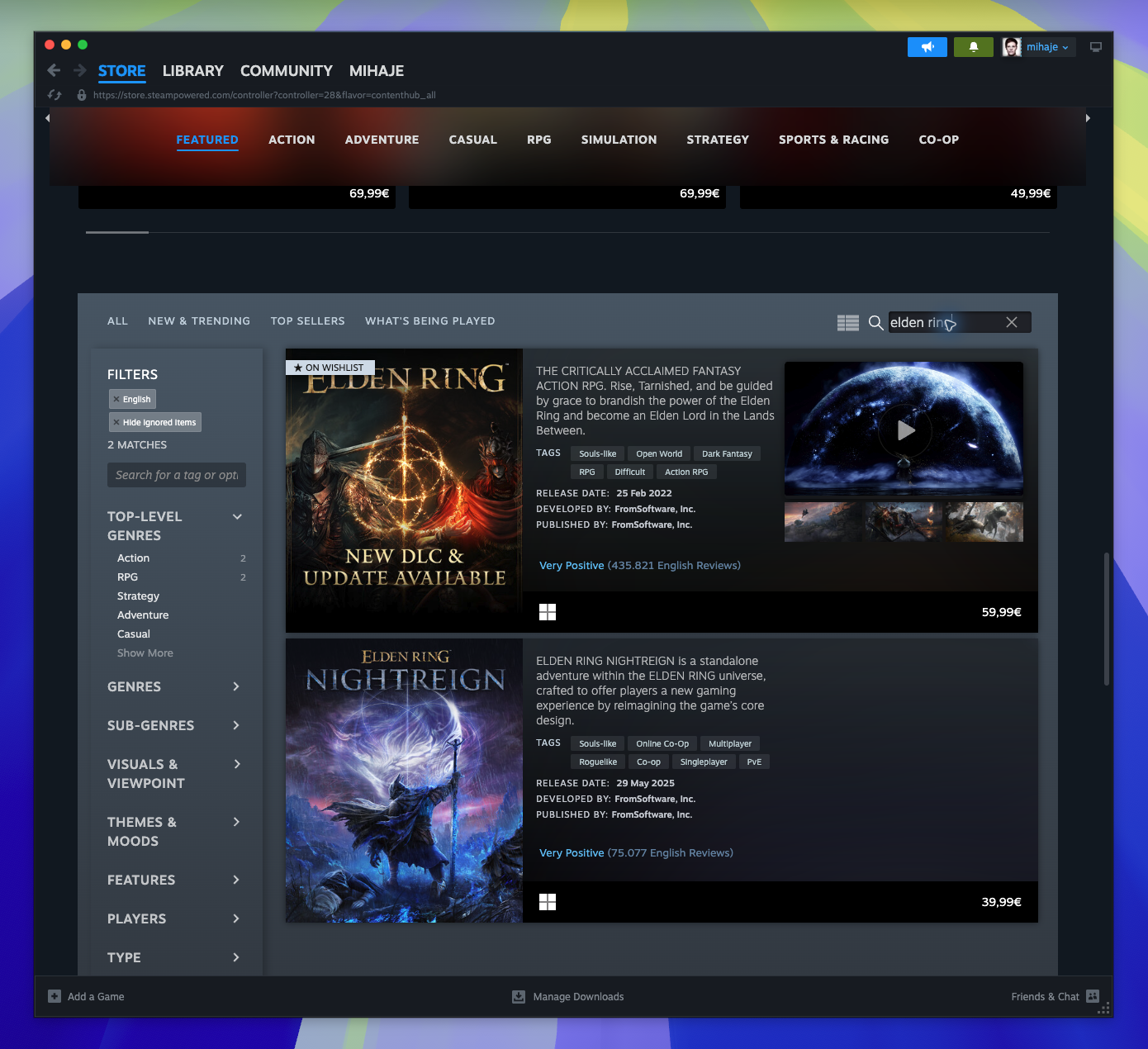Click the forward navigation arrow
Screen dimensions: 1148x1049
click(x=80, y=70)
